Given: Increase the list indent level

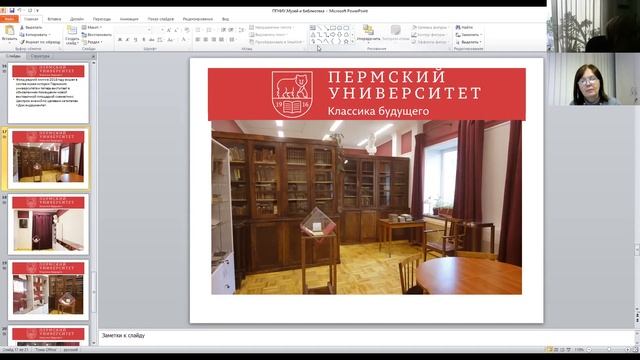Looking at the screenshot, I should pos(231,30).
